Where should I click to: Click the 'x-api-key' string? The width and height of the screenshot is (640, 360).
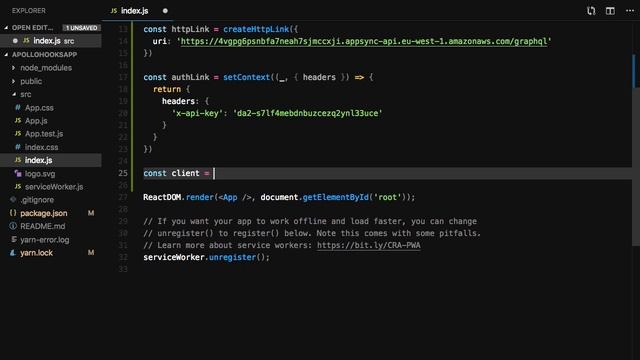[198, 113]
